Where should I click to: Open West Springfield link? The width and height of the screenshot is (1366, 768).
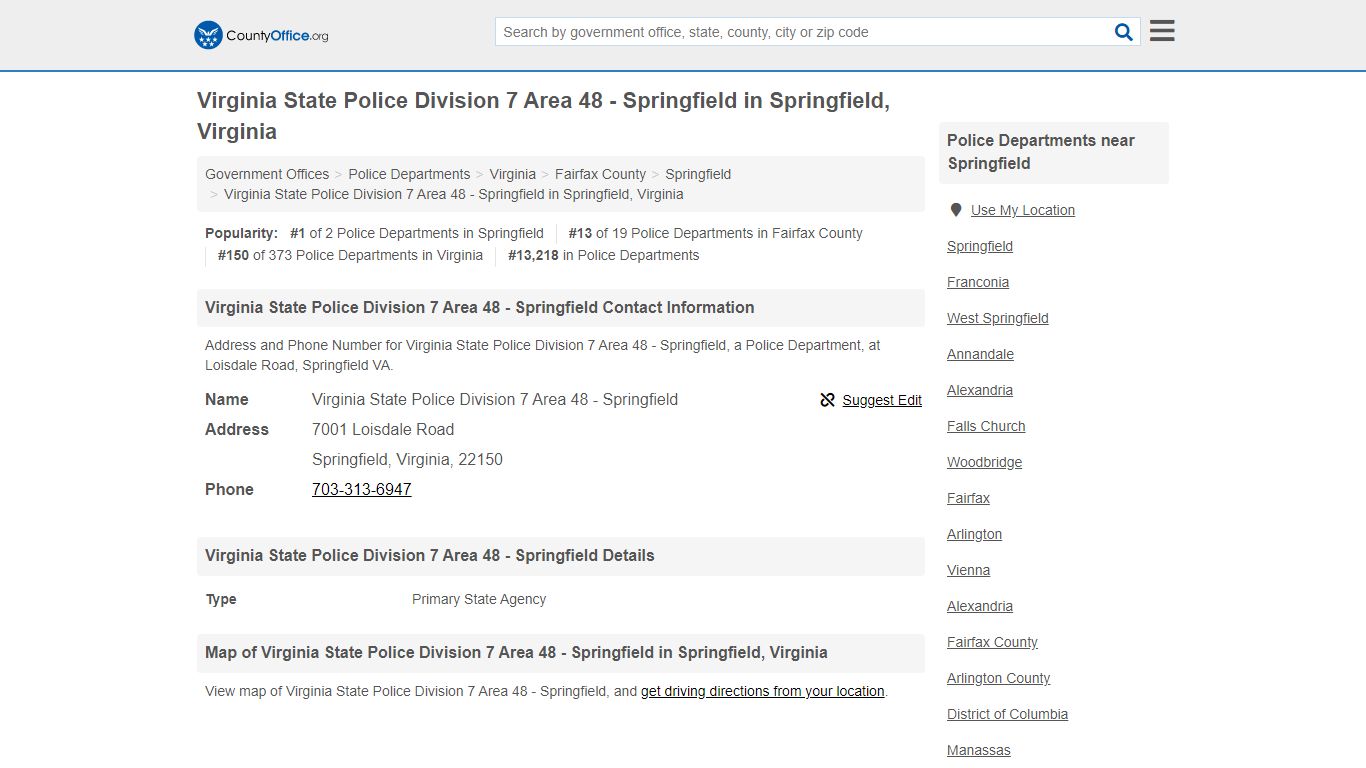coord(998,318)
